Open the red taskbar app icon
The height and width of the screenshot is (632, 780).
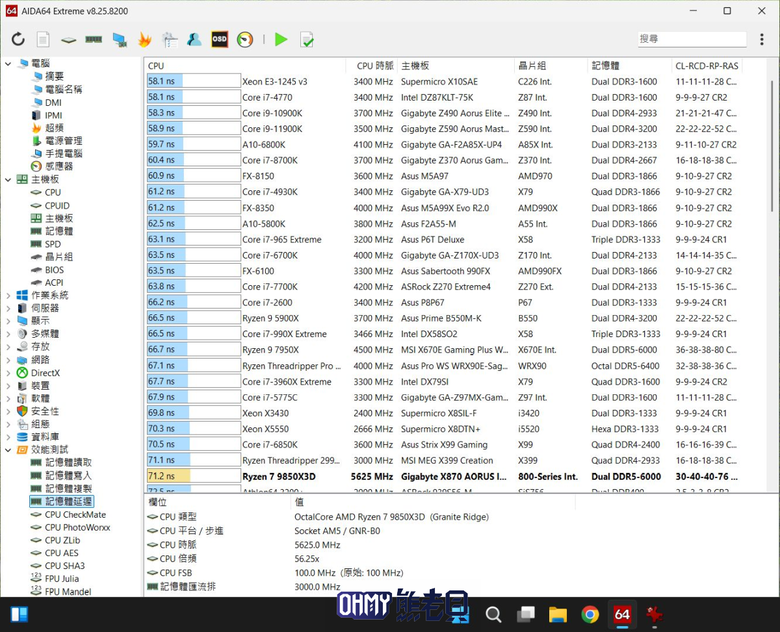click(x=654, y=615)
